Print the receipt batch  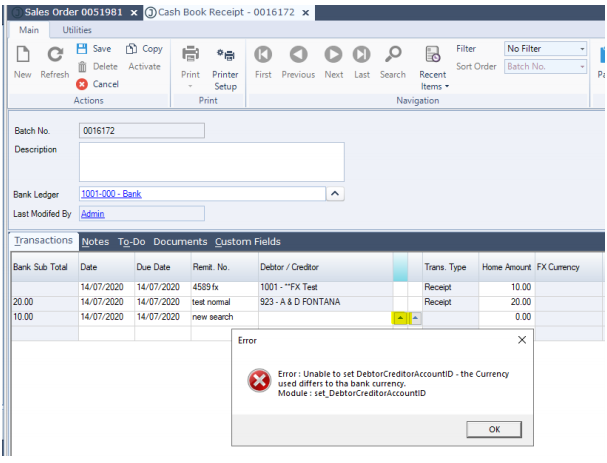tap(190, 61)
